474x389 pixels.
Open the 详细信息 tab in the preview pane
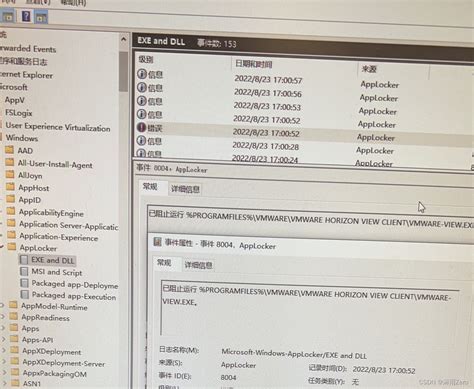pos(185,189)
